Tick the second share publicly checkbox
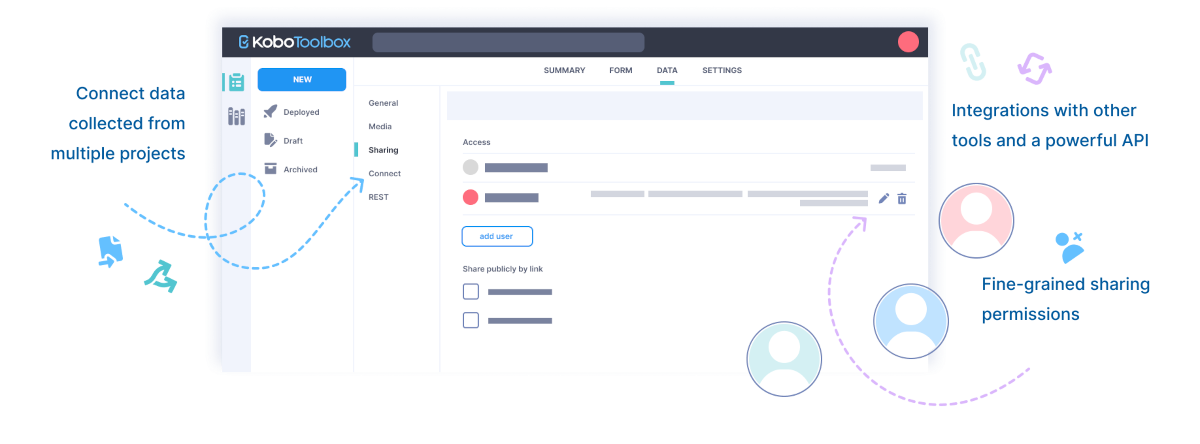The width and height of the screenshot is (1200, 444). (x=471, y=321)
